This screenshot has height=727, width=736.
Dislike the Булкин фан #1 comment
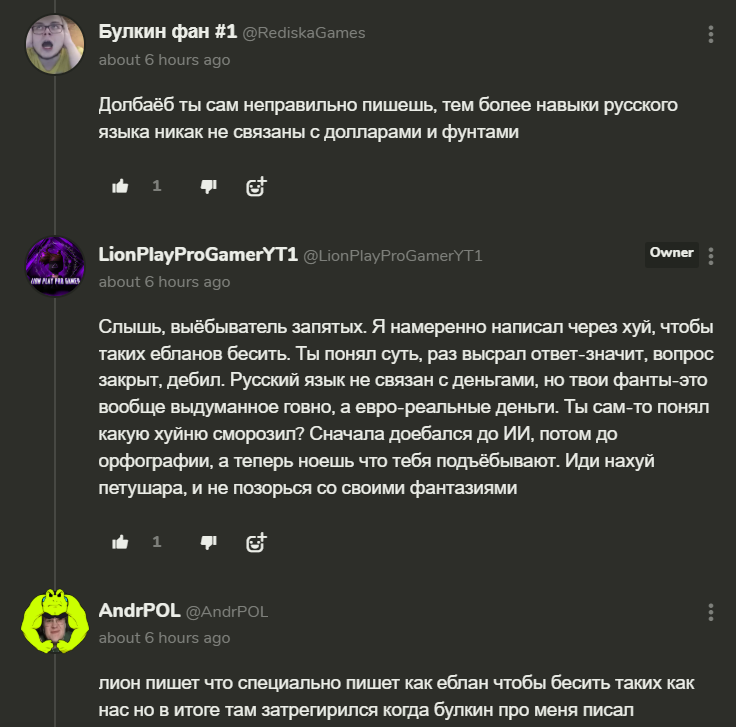tap(208, 186)
